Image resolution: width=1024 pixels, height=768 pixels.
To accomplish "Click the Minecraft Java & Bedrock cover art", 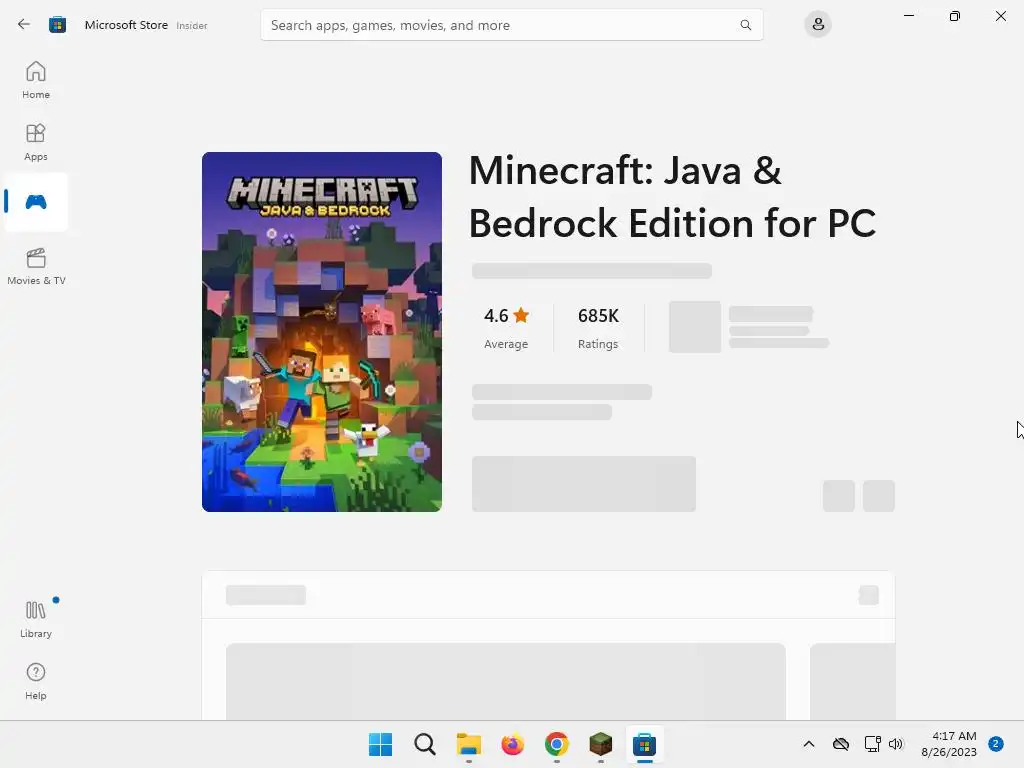I will [322, 332].
